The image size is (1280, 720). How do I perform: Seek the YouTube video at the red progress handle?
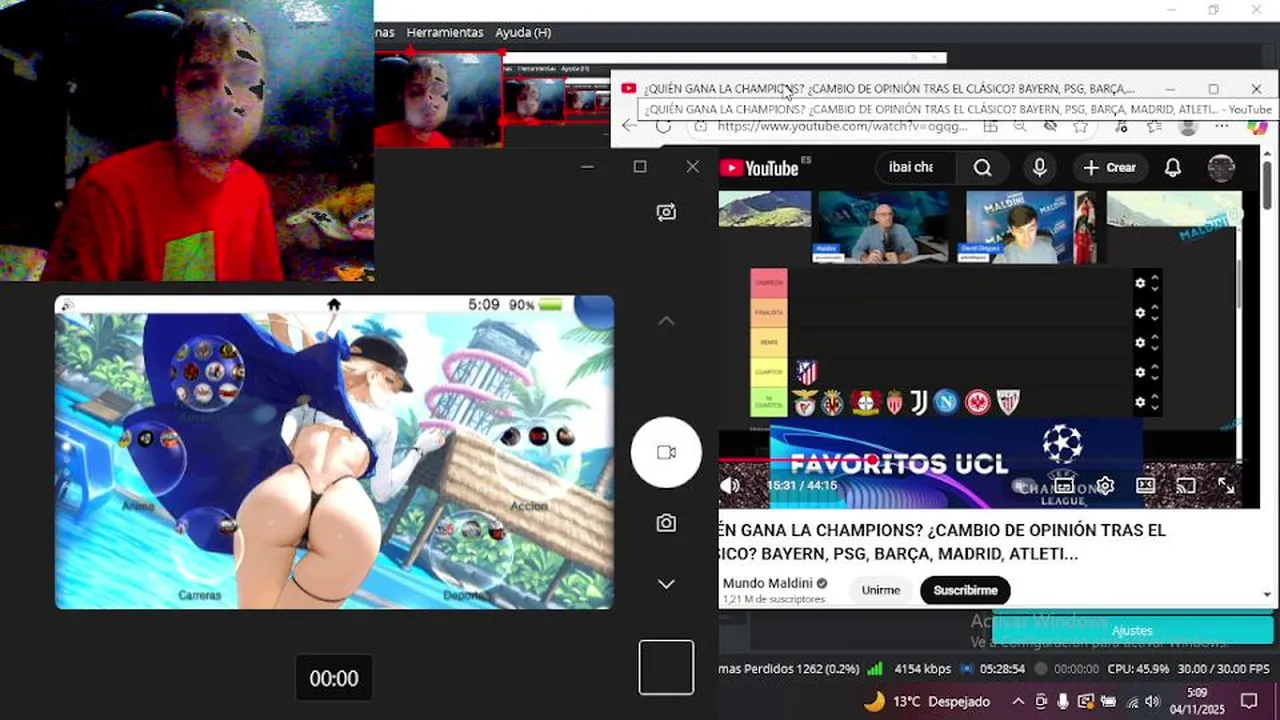tap(873, 460)
